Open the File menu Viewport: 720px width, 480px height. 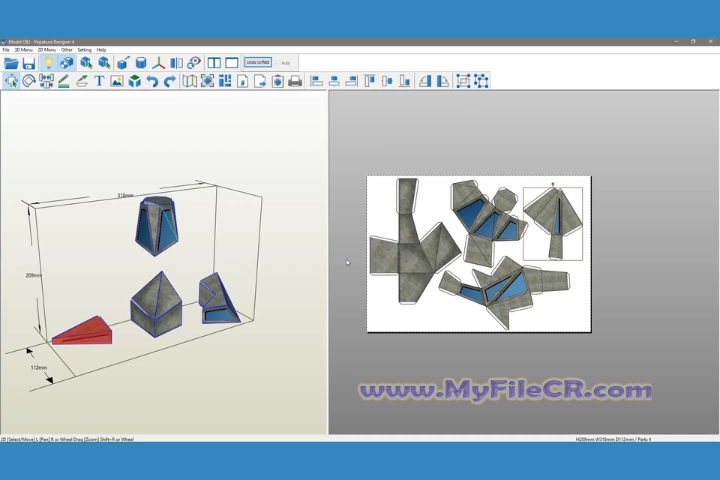[6, 50]
